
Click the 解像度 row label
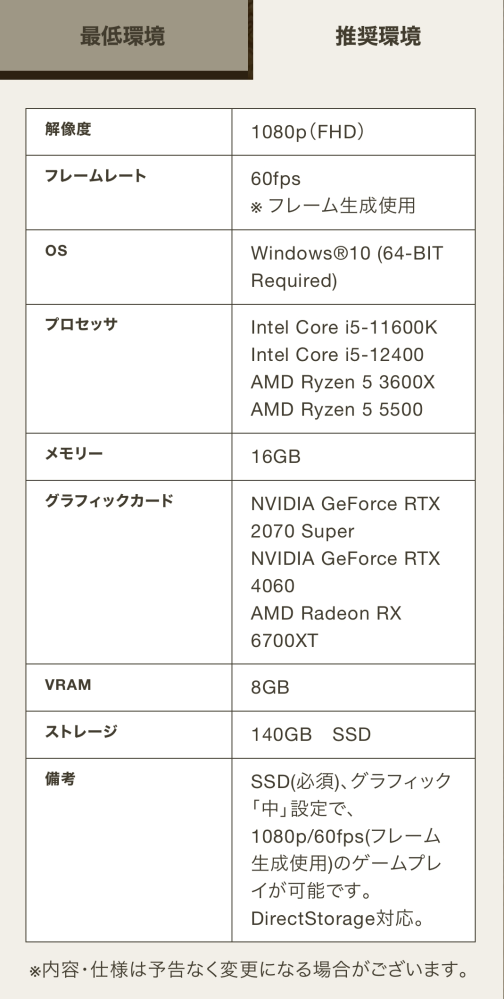tap(68, 129)
